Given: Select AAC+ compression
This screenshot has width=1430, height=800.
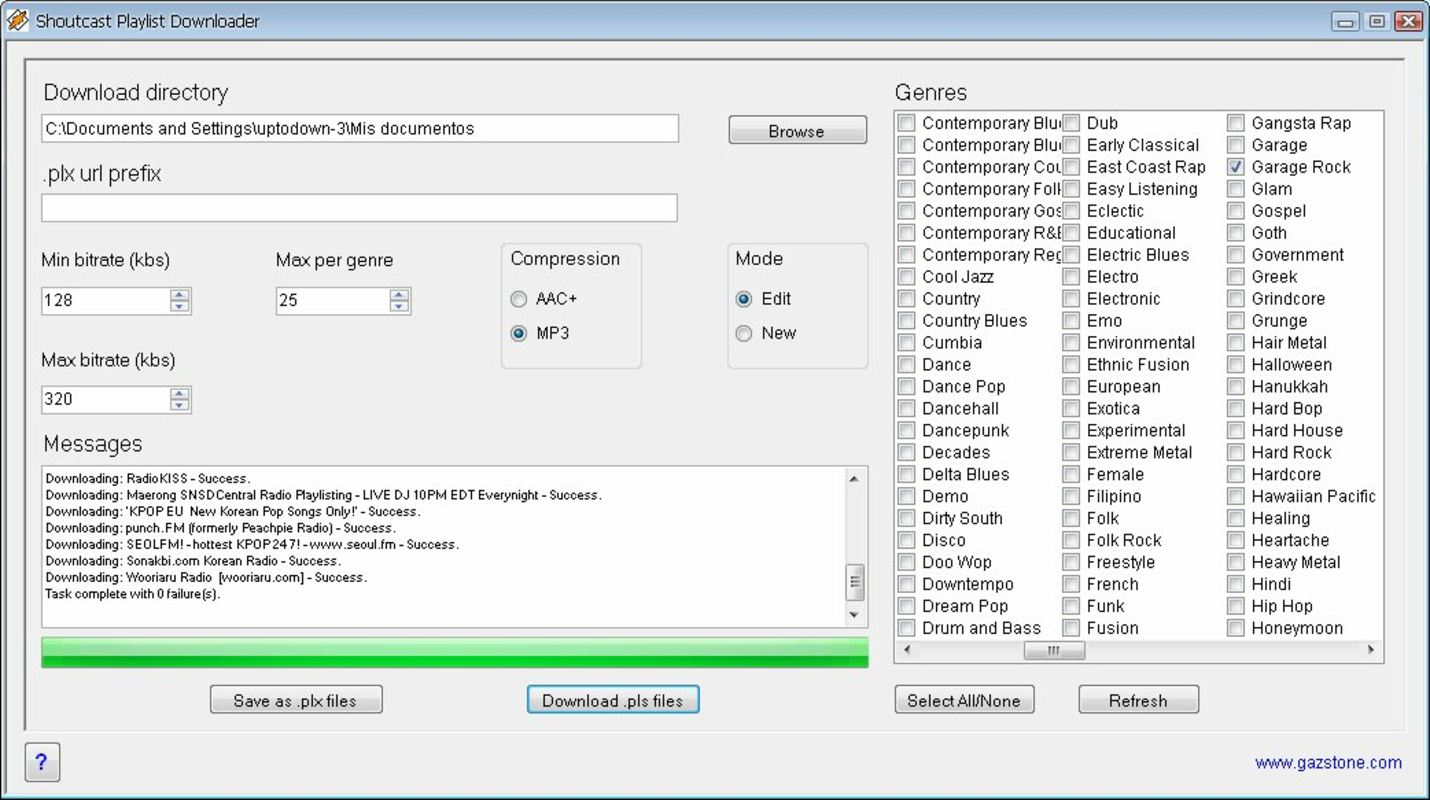Looking at the screenshot, I should tap(519, 299).
